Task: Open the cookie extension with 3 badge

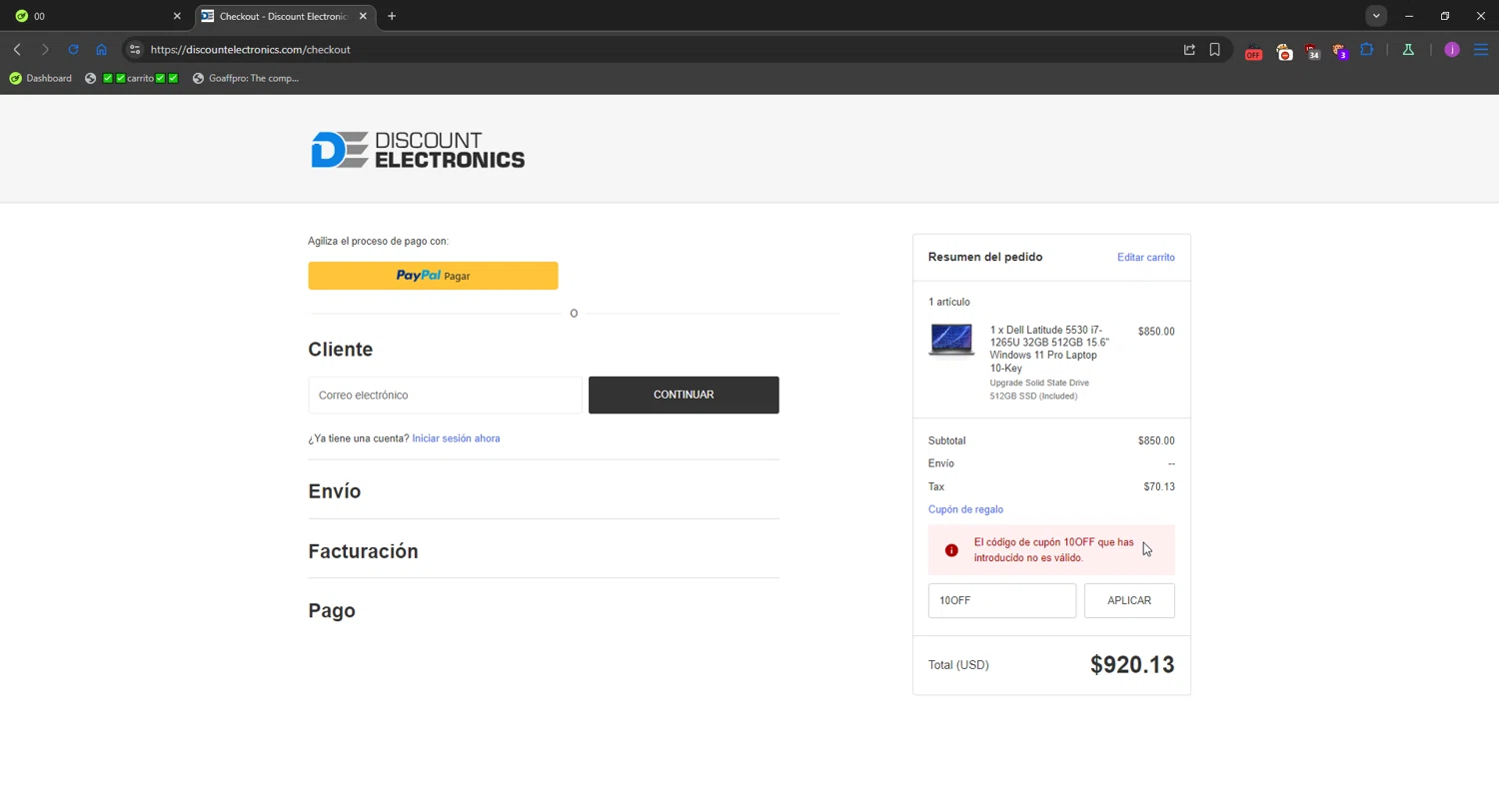Action: pos(1340,51)
